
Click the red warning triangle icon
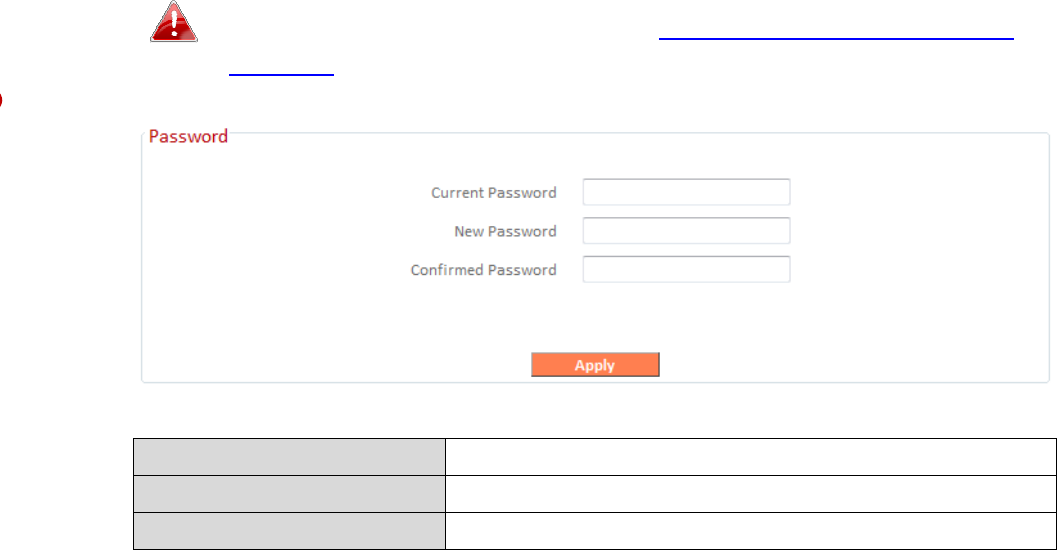coord(174,22)
